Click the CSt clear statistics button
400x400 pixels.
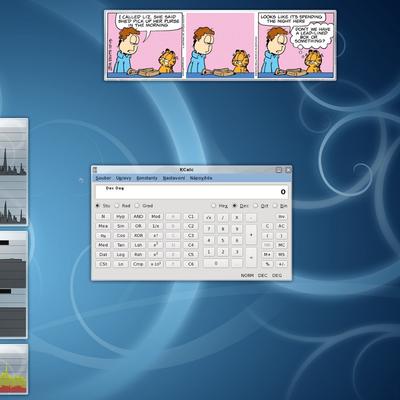[103, 264]
